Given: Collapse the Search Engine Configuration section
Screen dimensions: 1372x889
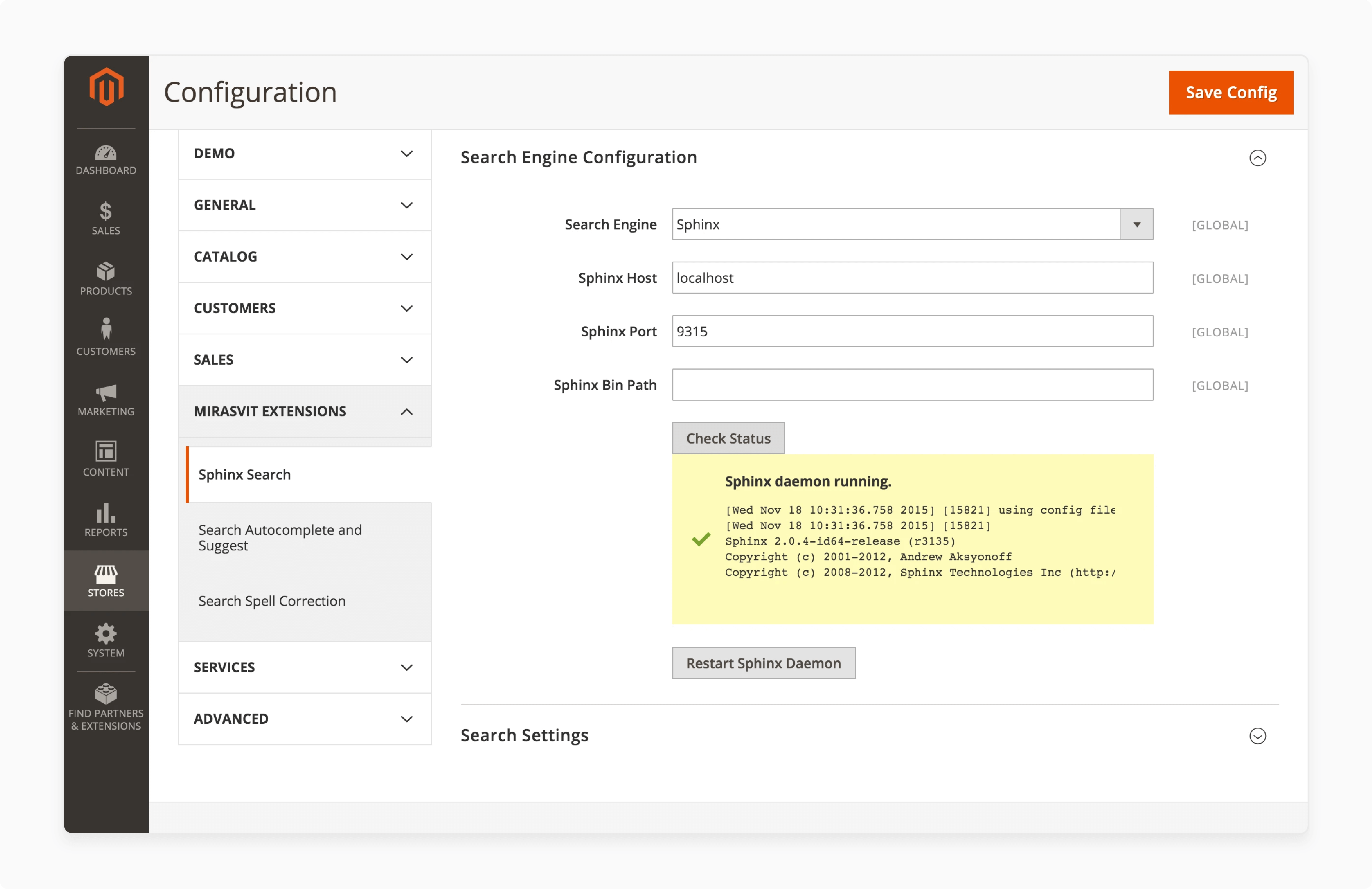Looking at the screenshot, I should coord(1257,157).
